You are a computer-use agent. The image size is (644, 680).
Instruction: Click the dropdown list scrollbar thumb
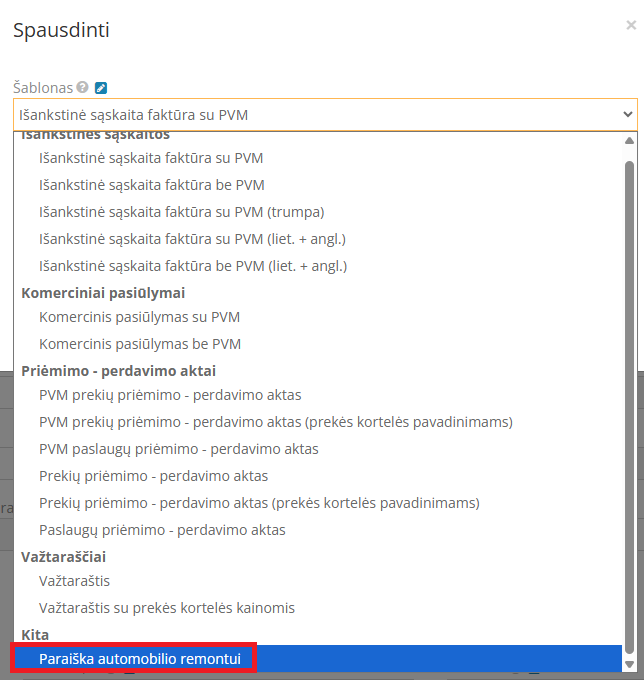coord(629,400)
